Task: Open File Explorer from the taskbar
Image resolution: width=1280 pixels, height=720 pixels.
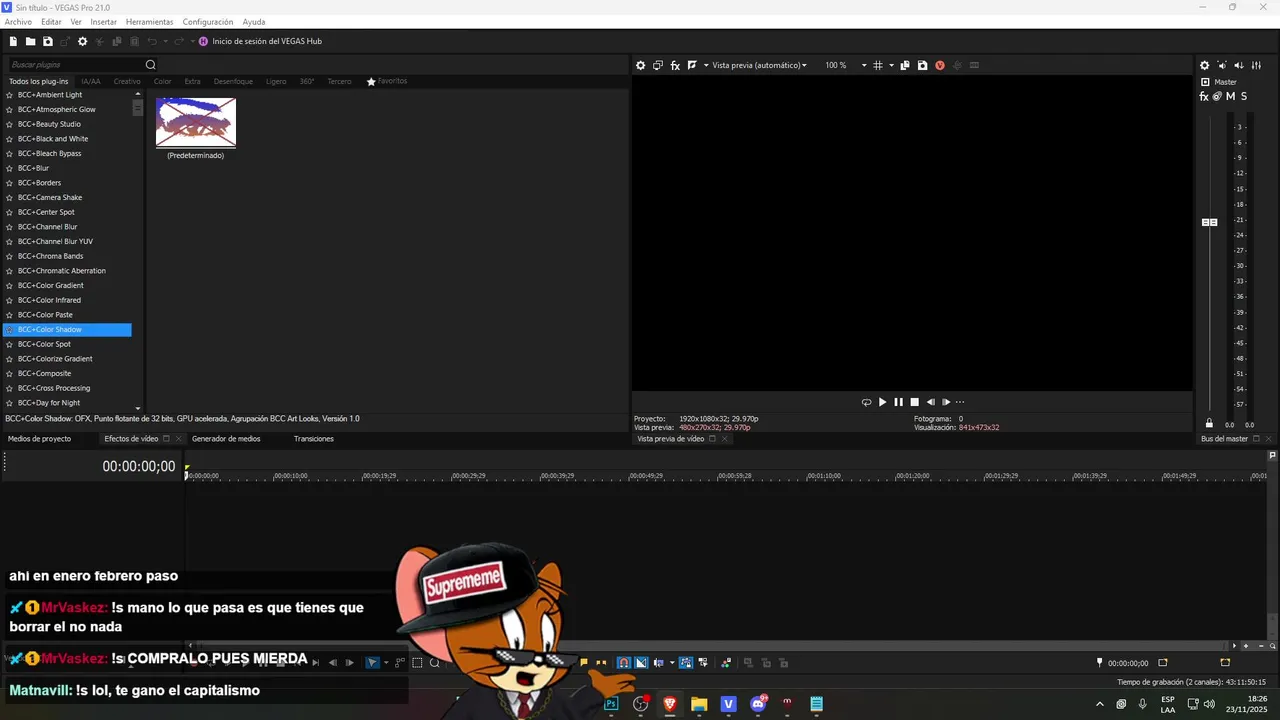Action: click(699, 704)
